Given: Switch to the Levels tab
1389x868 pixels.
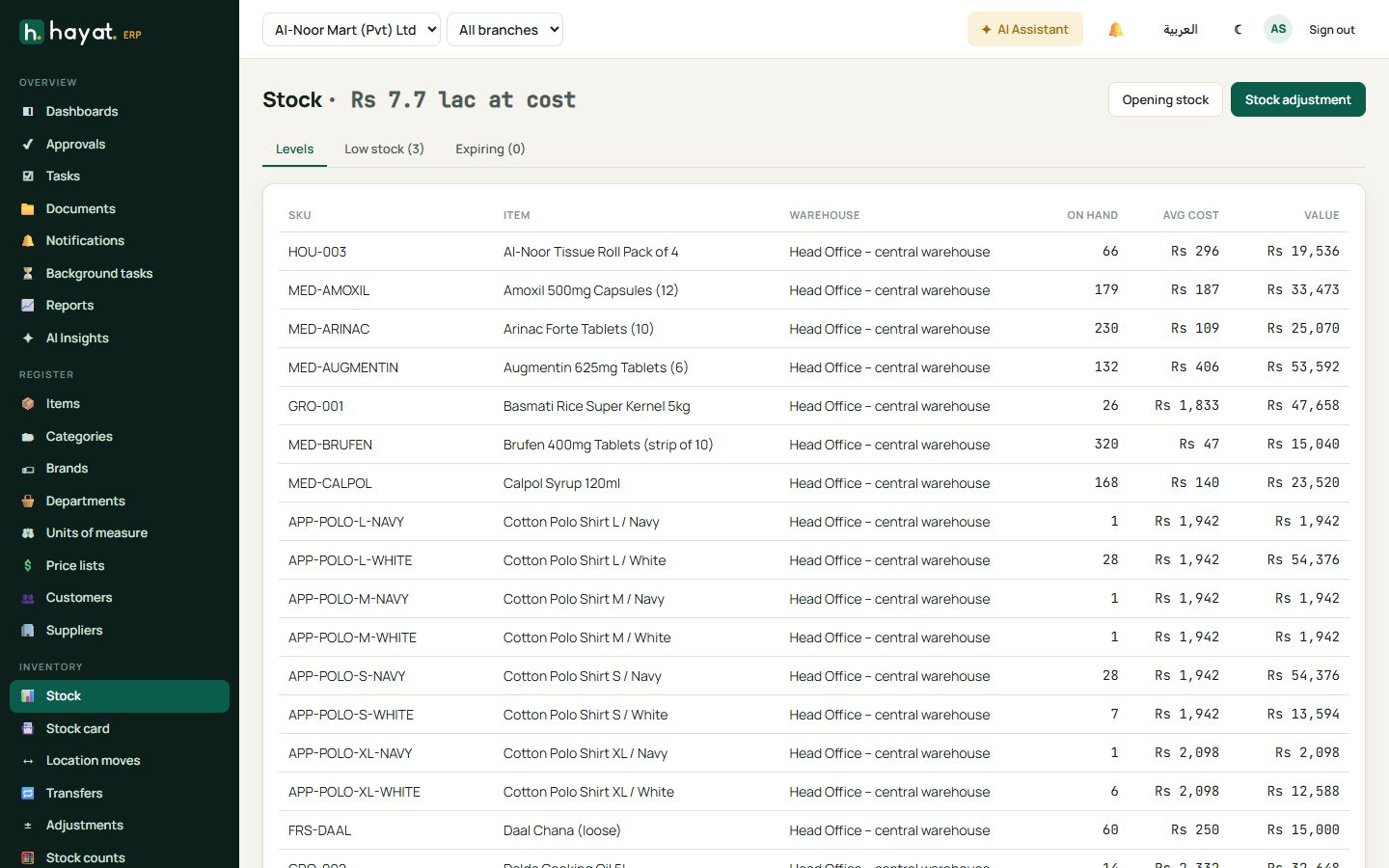Looking at the screenshot, I should pos(294,149).
